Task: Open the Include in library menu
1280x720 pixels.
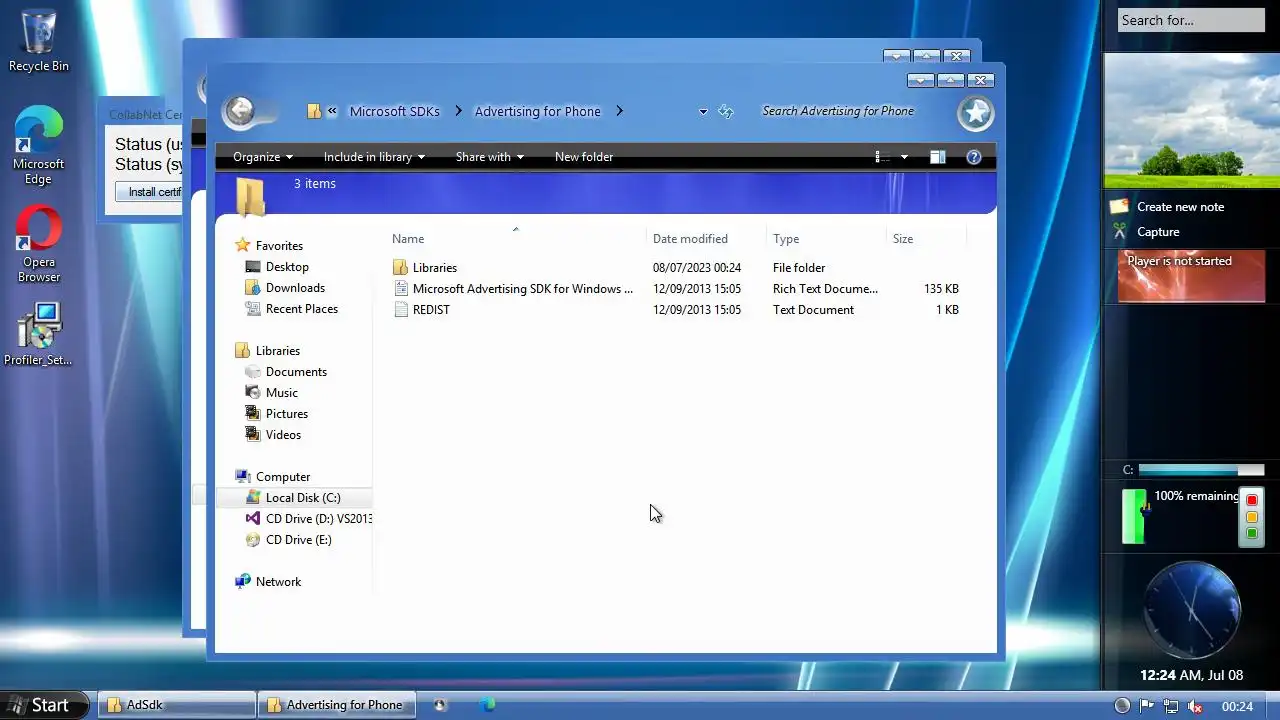Action: 374,157
